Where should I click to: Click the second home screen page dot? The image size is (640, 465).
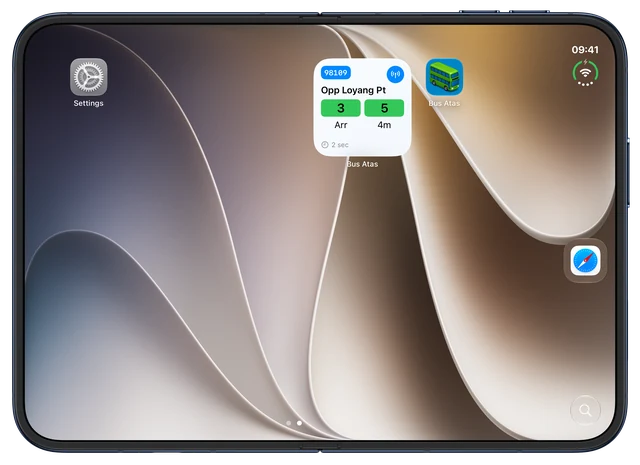click(x=299, y=423)
